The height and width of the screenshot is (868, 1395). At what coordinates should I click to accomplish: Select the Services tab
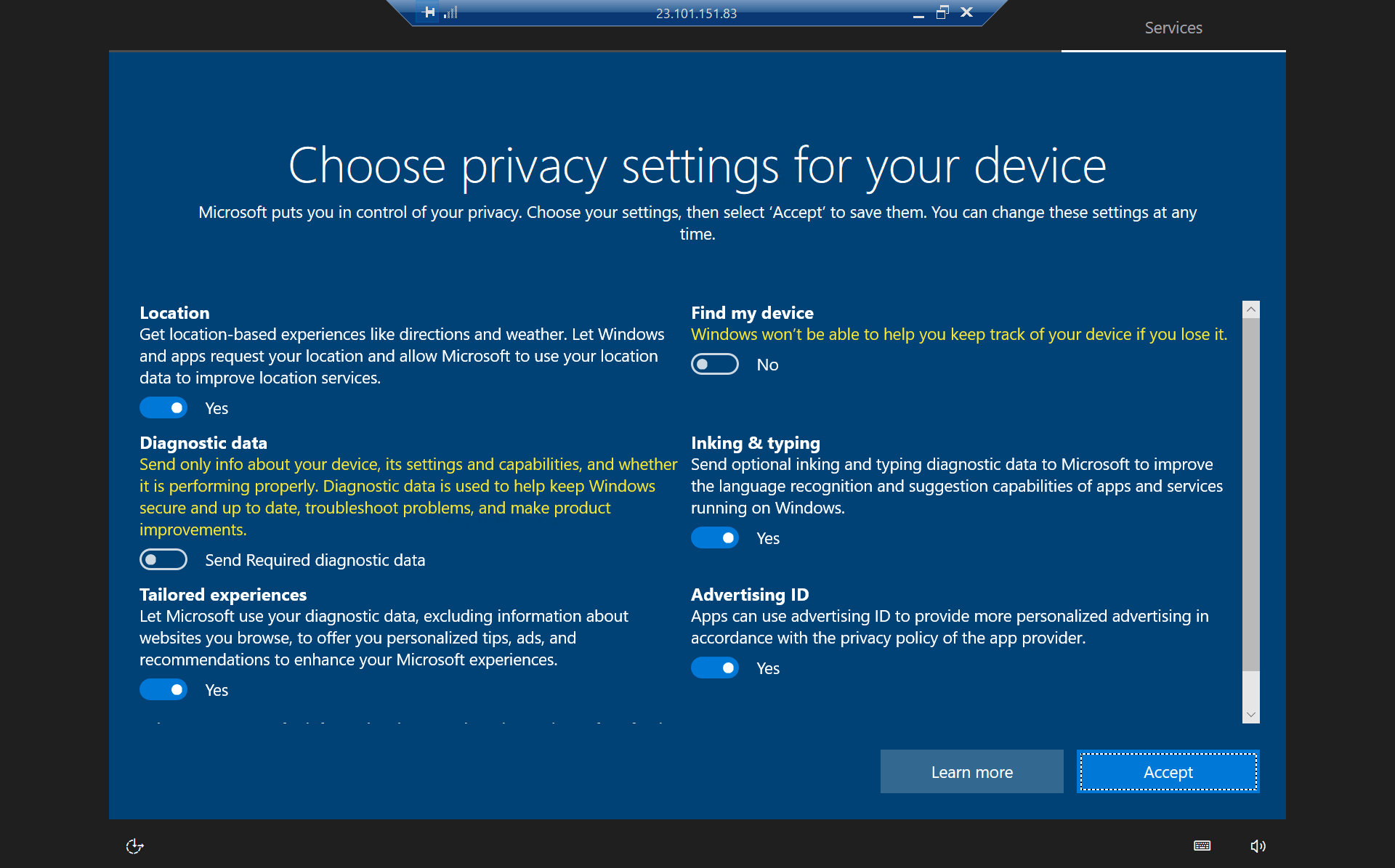point(1173,28)
